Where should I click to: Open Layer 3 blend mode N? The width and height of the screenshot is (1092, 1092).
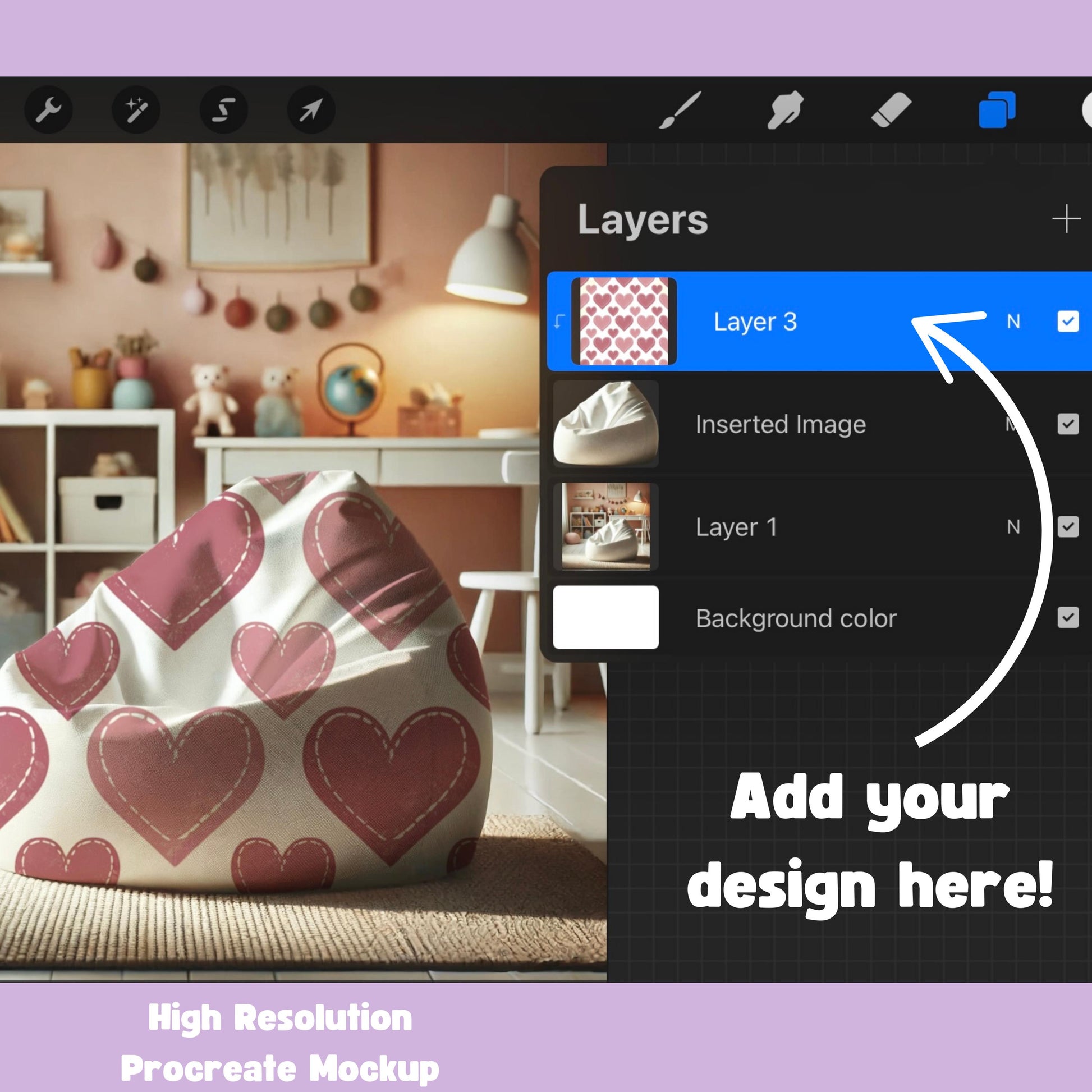click(1013, 322)
